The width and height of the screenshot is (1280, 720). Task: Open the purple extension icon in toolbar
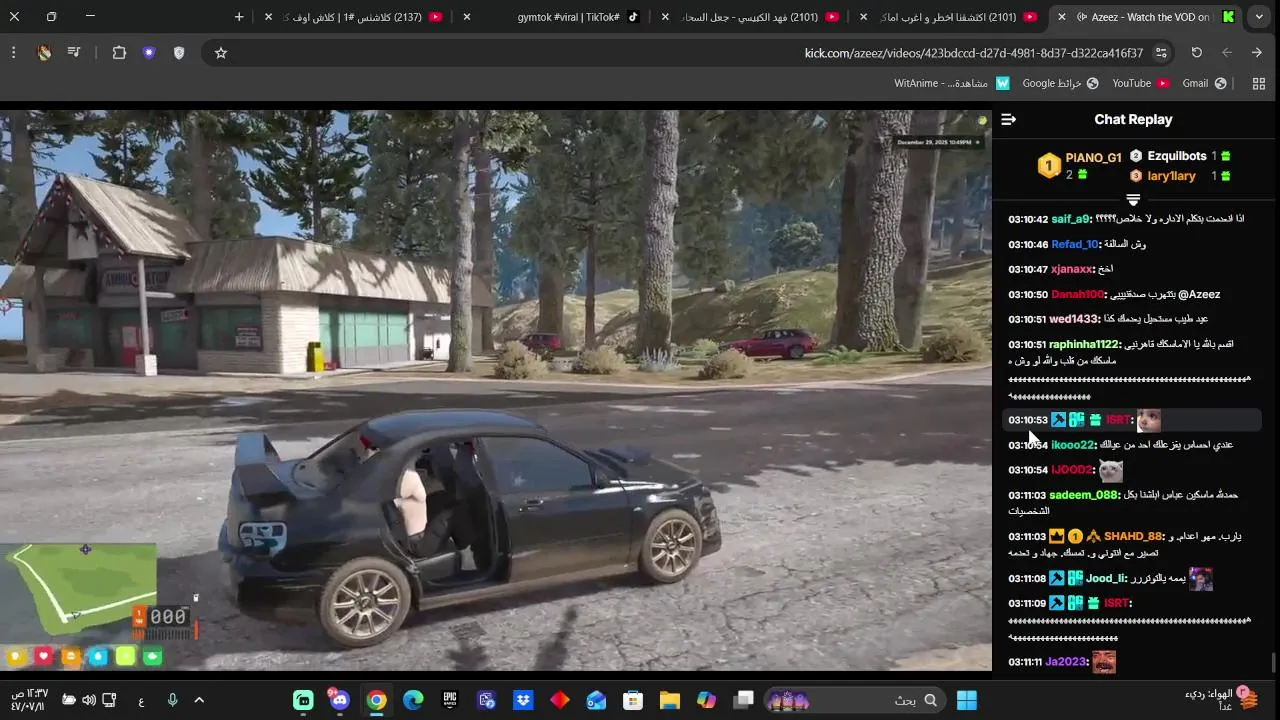pos(149,53)
